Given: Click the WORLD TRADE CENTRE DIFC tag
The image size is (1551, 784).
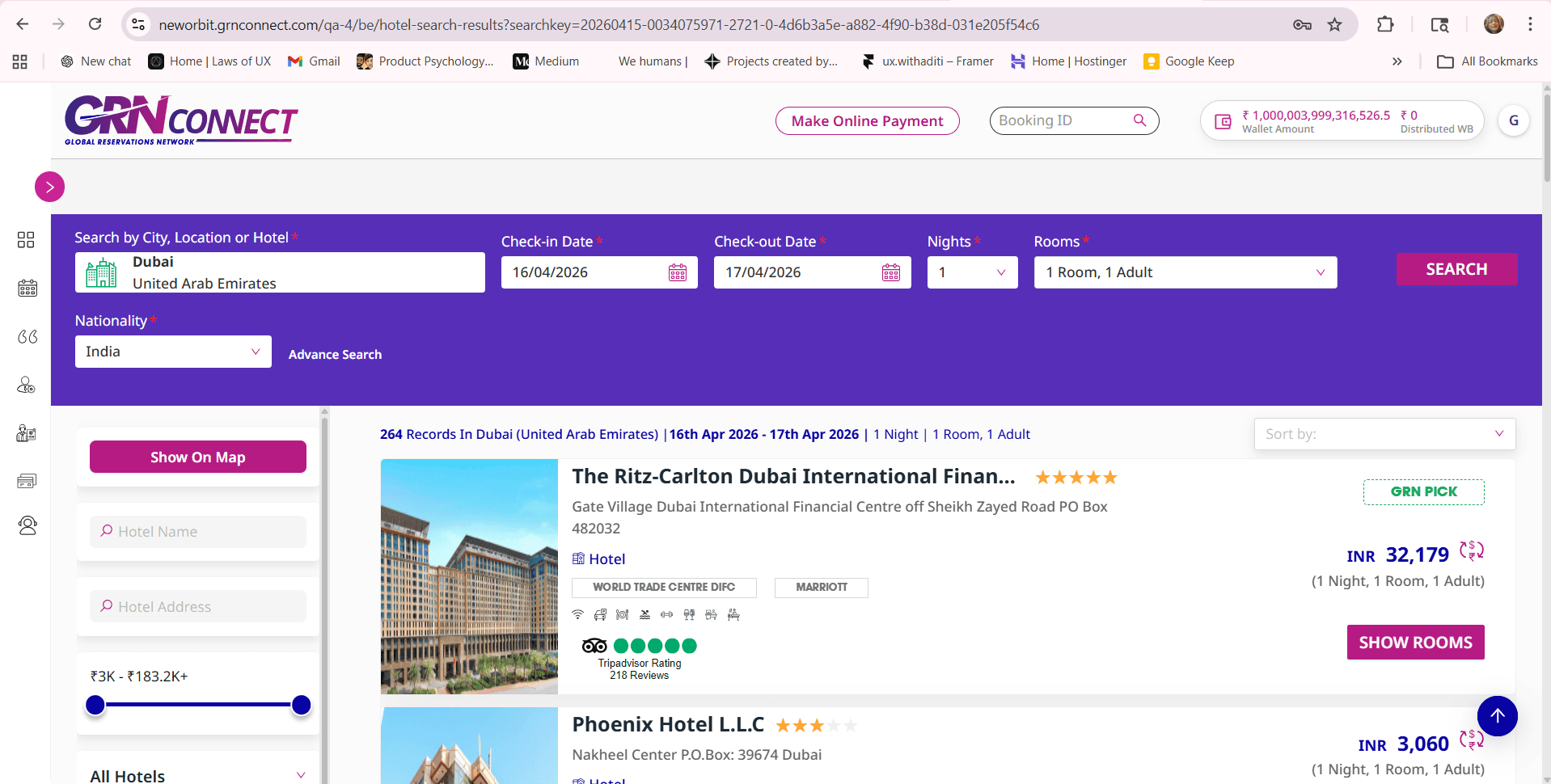Looking at the screenshot, I should pyautogui.click(x=664, y=588).
